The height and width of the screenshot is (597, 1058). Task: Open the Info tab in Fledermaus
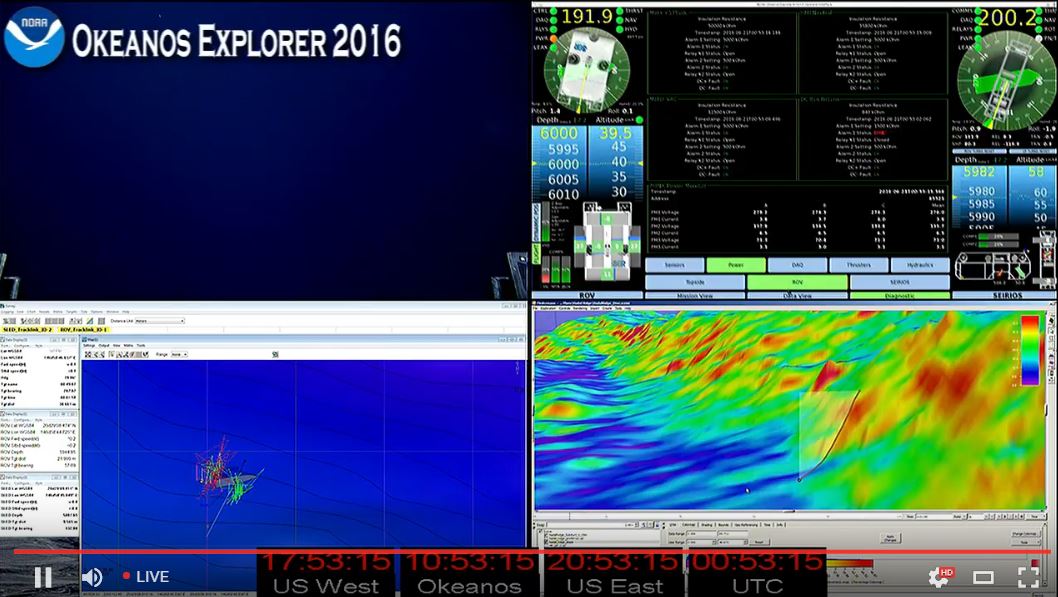tap(780, 525)
